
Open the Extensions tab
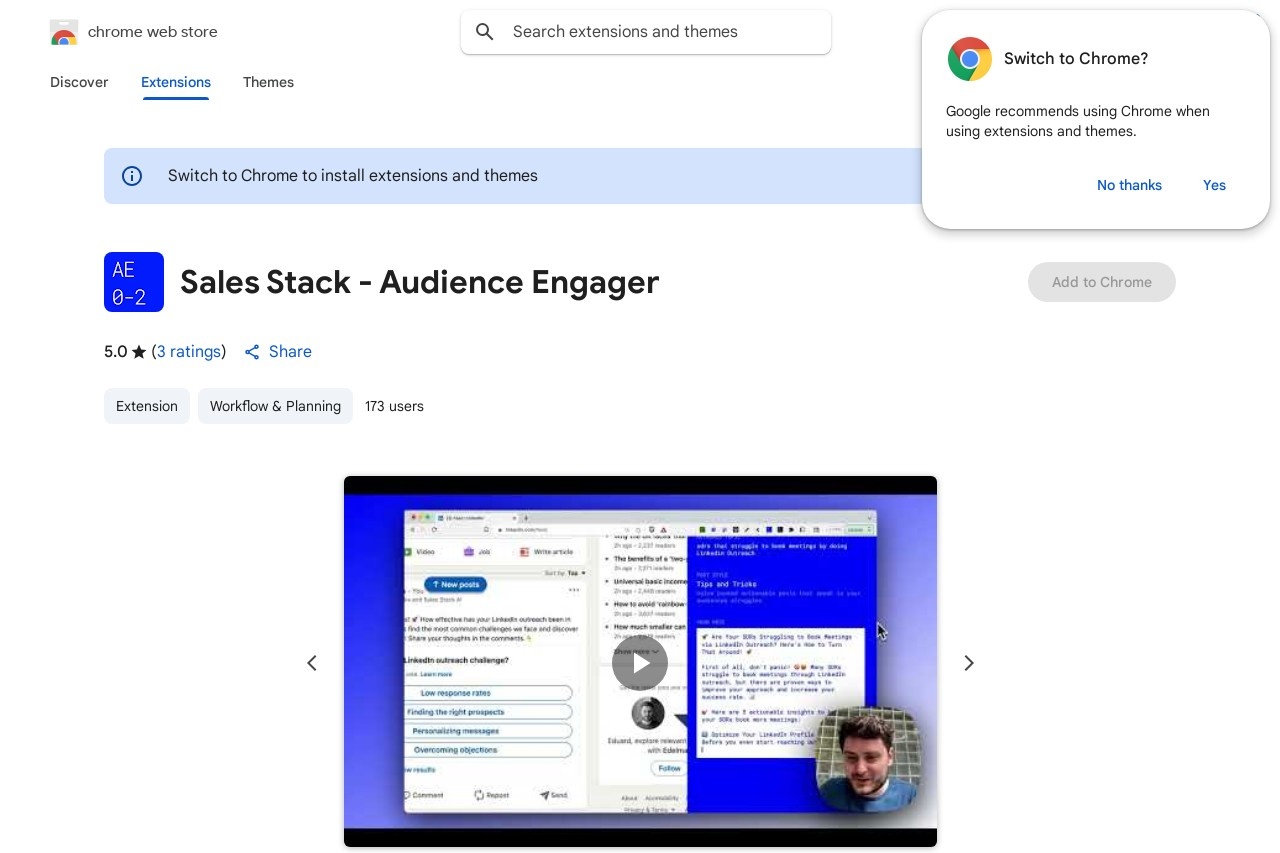[176, 82]
